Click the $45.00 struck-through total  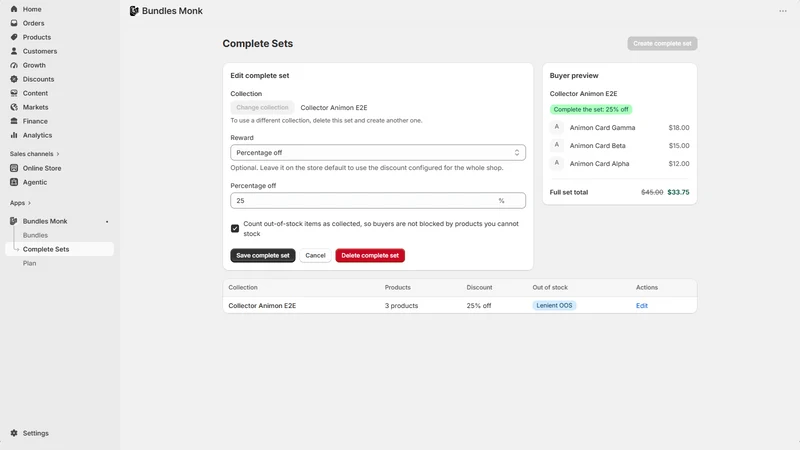tap(652, 192)
